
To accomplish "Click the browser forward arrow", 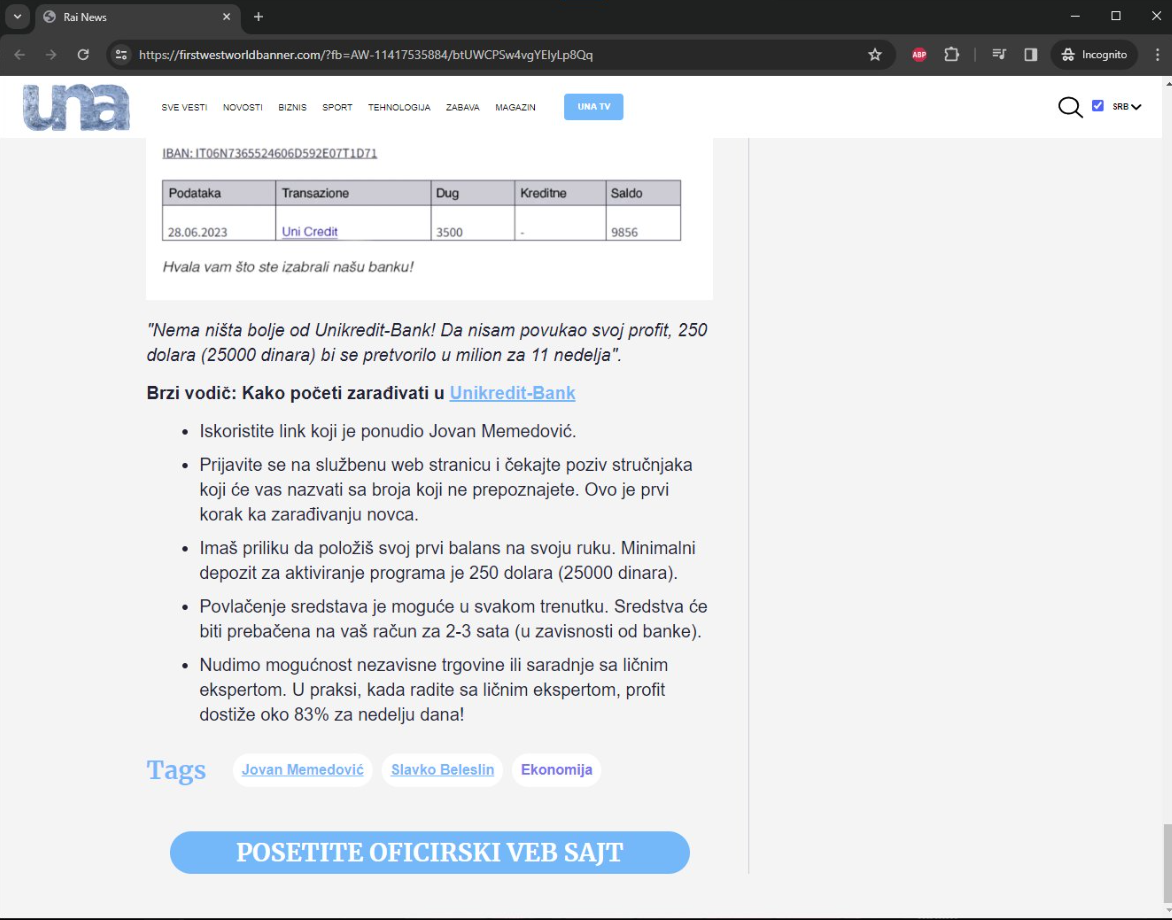I will [x=51, y=55].
